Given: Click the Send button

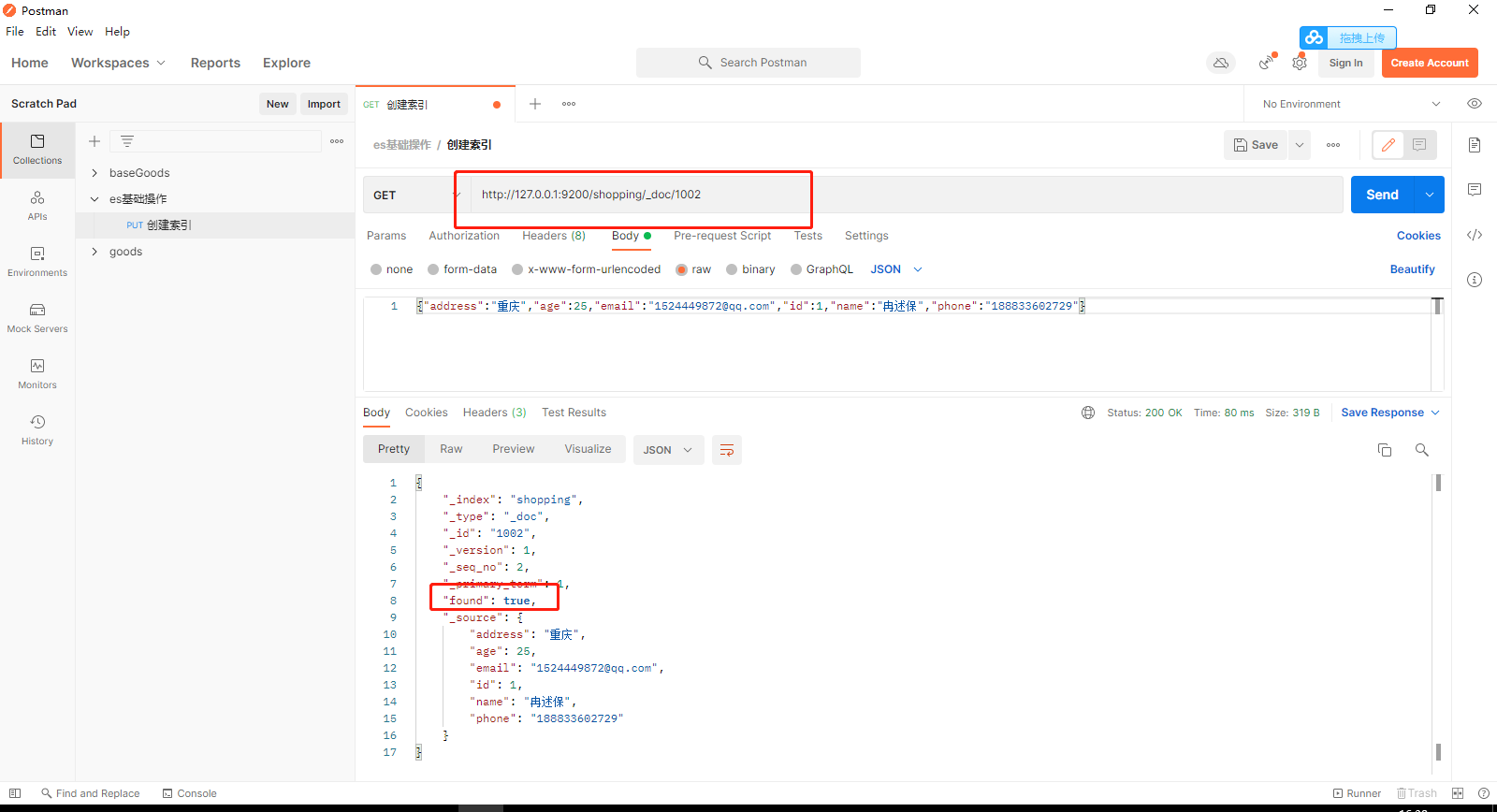Looking at the screenshot, I should click(1382, 195).
